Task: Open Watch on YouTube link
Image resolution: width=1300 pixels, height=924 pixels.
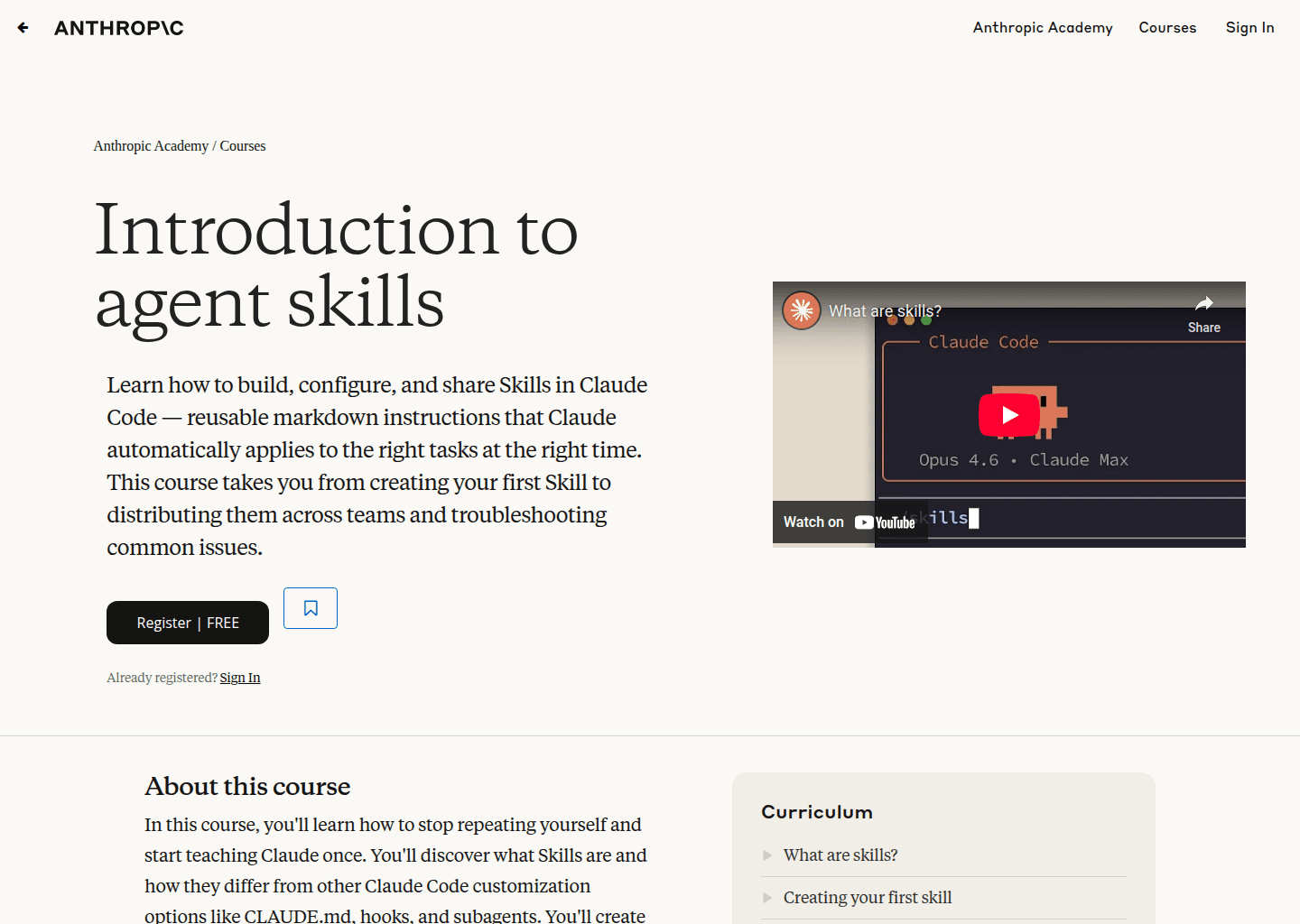Action: point(850,522)
